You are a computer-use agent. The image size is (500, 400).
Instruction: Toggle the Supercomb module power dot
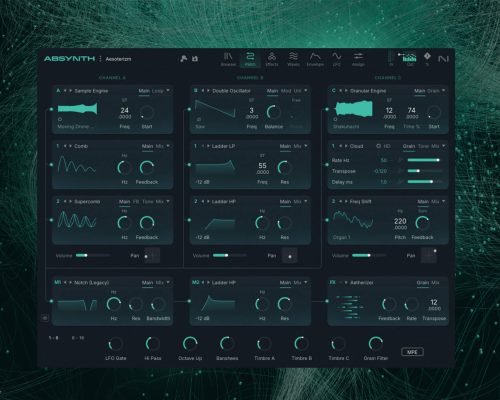coord(51,220)
